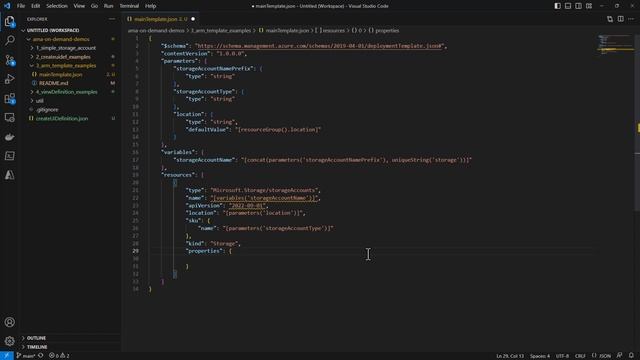The width and height of the screenshot is (640, 360).
Task: Open the Go menu
Action: [94, 6]
